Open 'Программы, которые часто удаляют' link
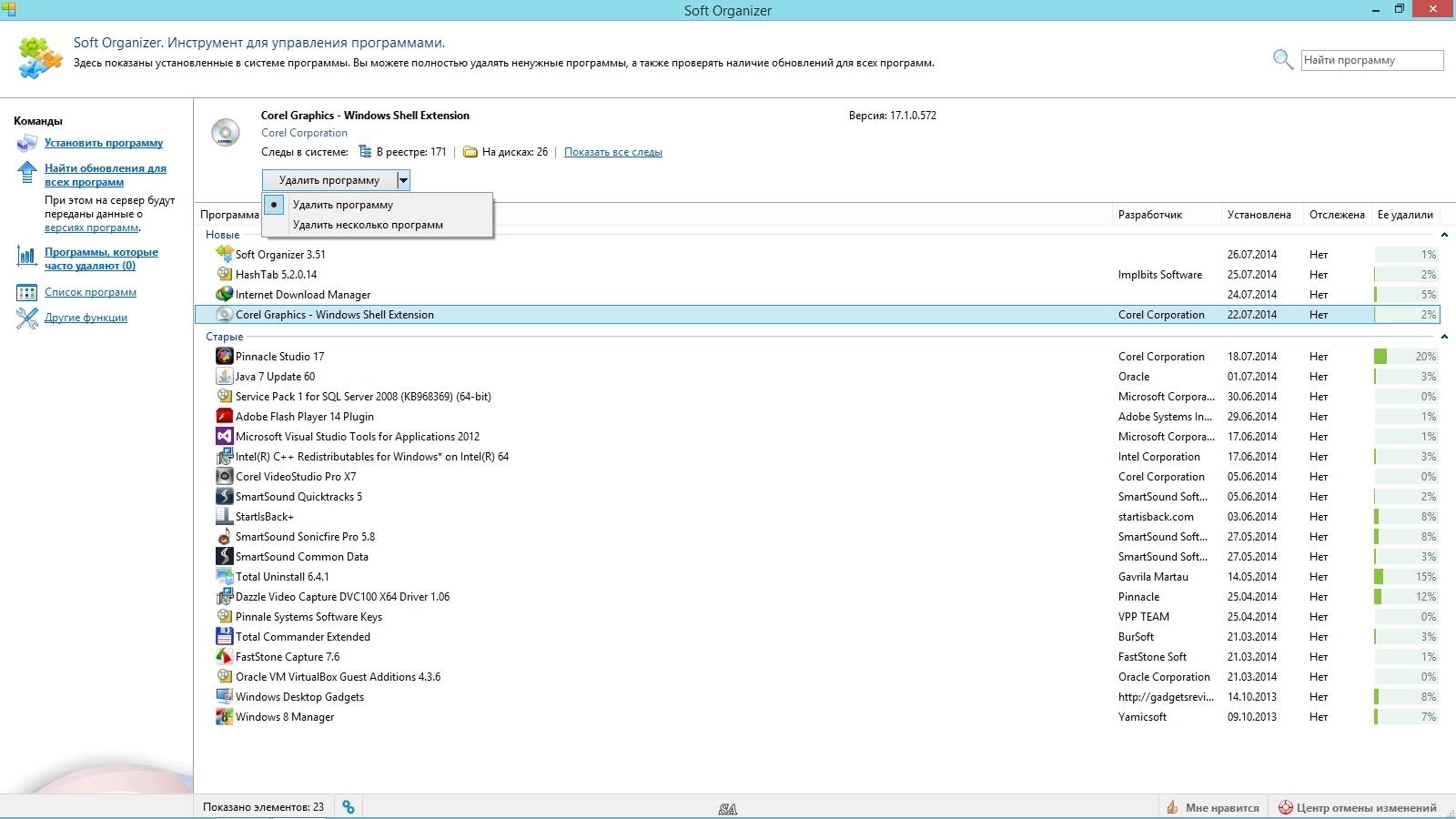 click(101, 258)
